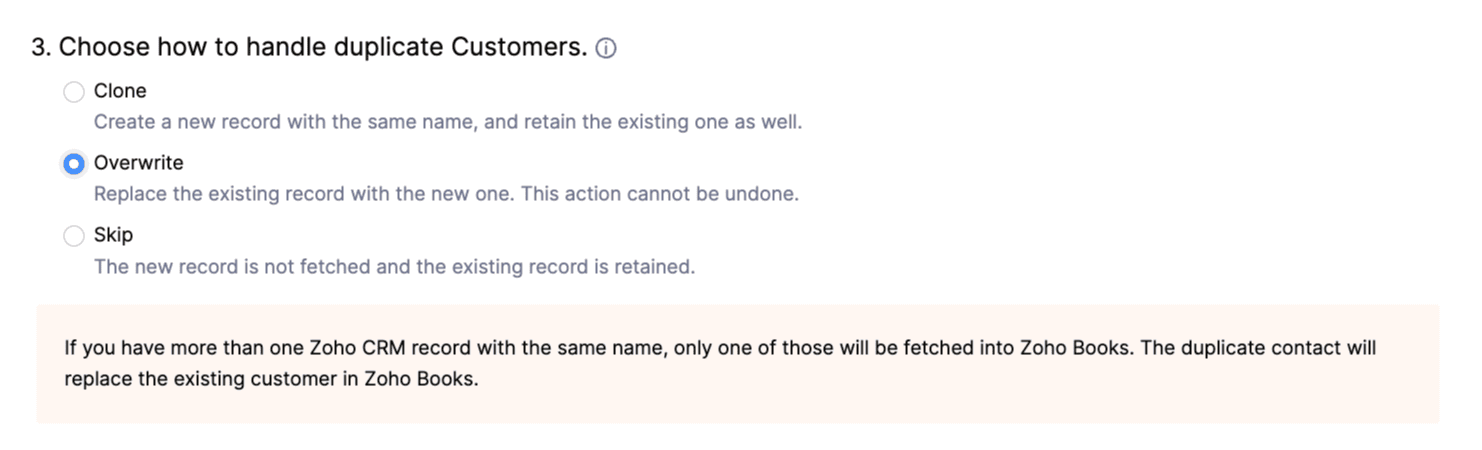The image size is (1482, 450).
Task: Choose the Overwrite radio button
Action: (74, 164)
